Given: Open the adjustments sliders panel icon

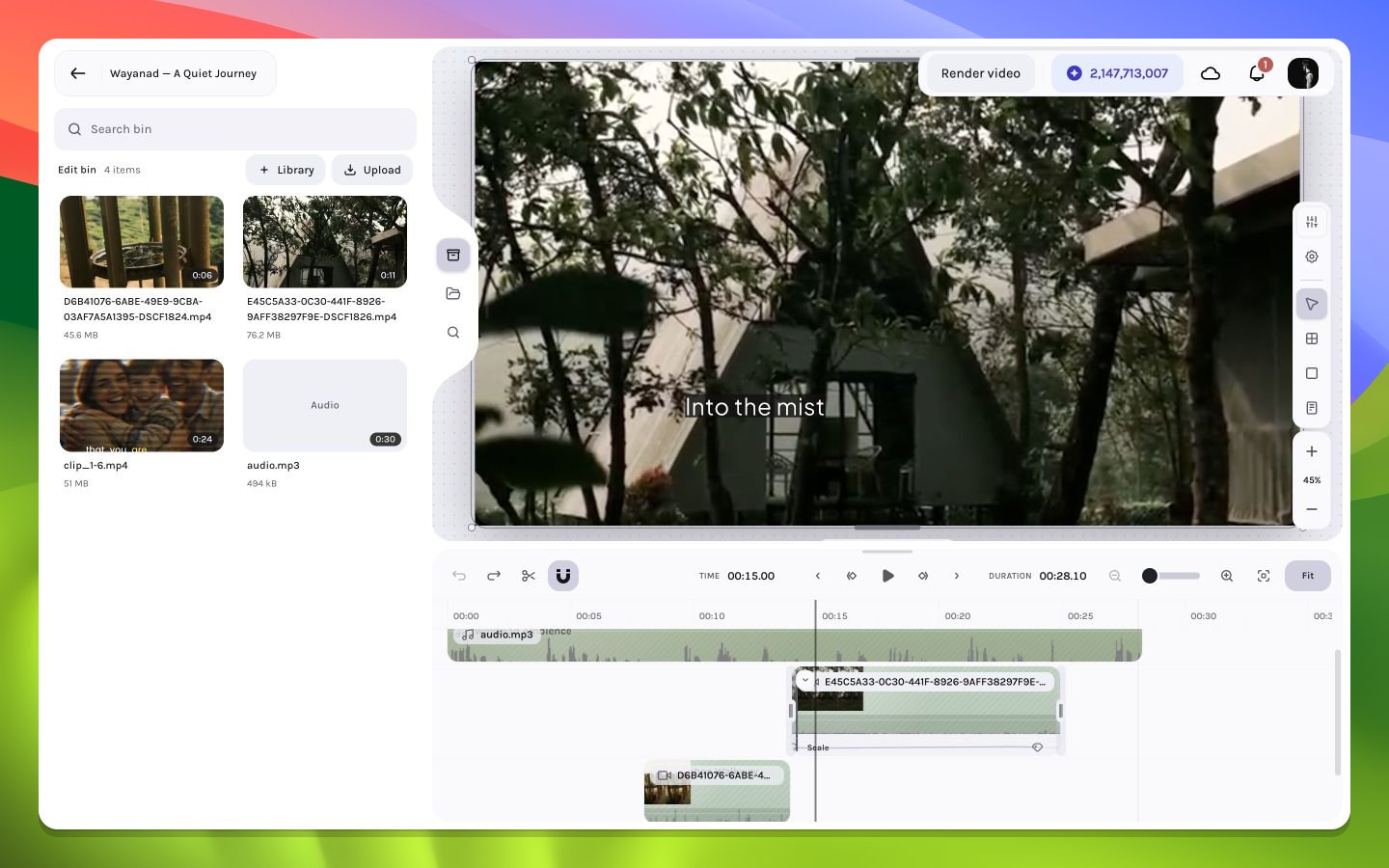Looking at the screenshot, I should pos(1312,222).
